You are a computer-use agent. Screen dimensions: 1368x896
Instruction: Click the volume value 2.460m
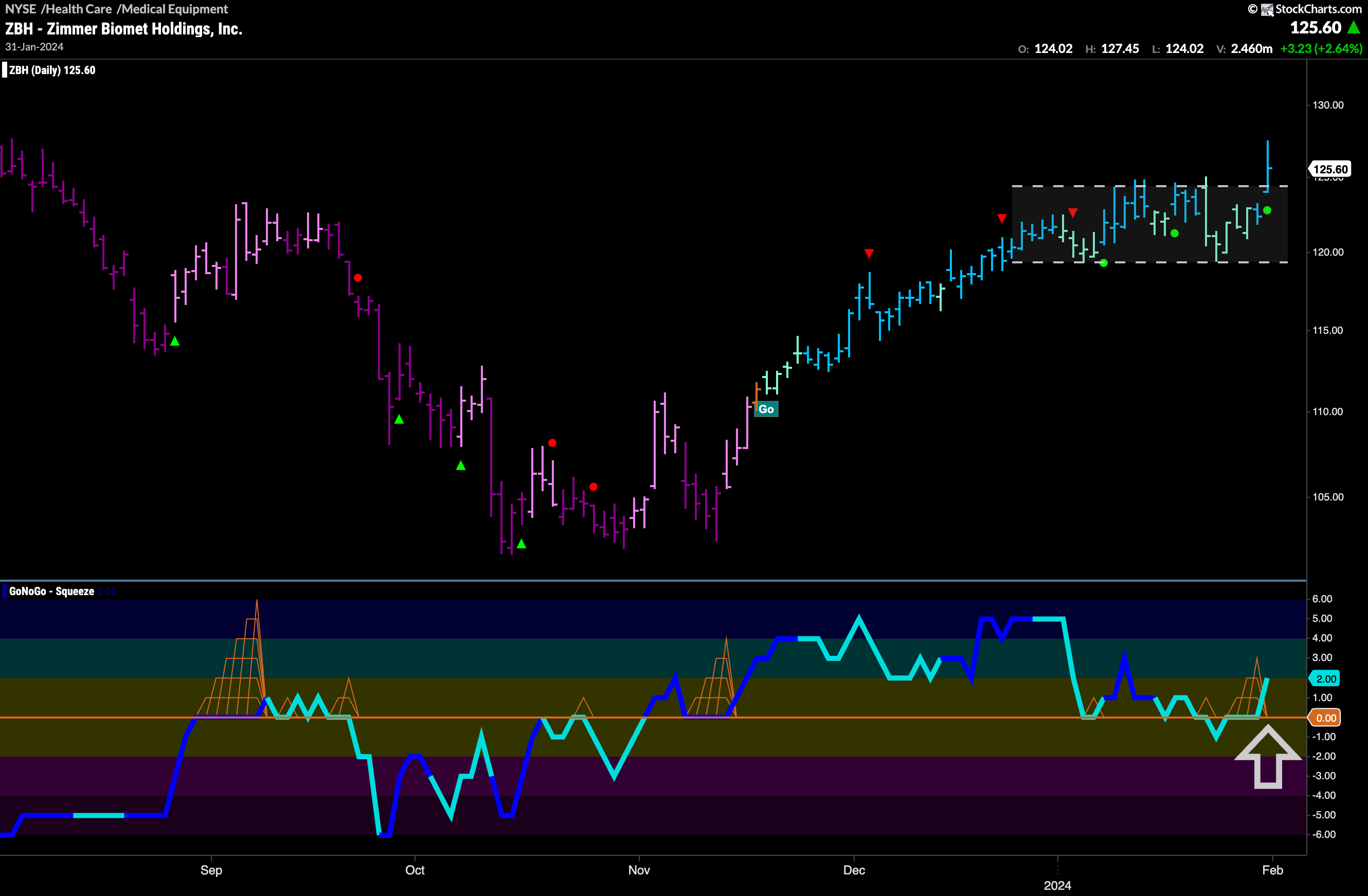coord(1252,49)
